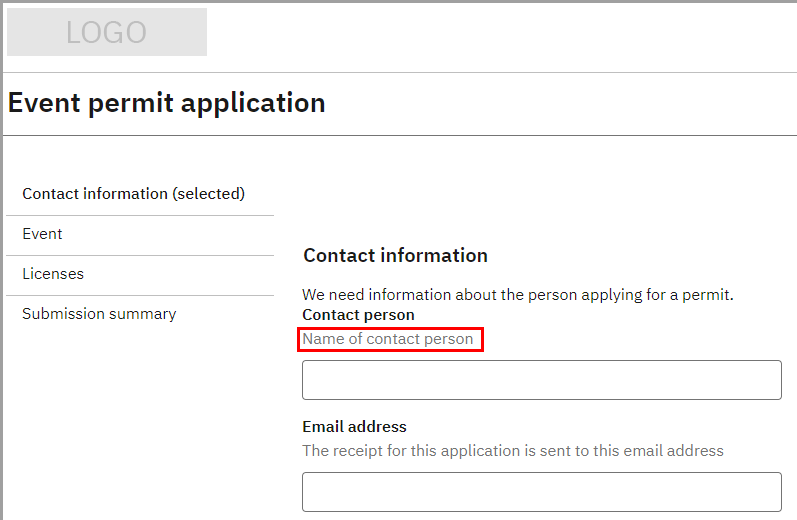Click into the Email address input

click(541, 492)
